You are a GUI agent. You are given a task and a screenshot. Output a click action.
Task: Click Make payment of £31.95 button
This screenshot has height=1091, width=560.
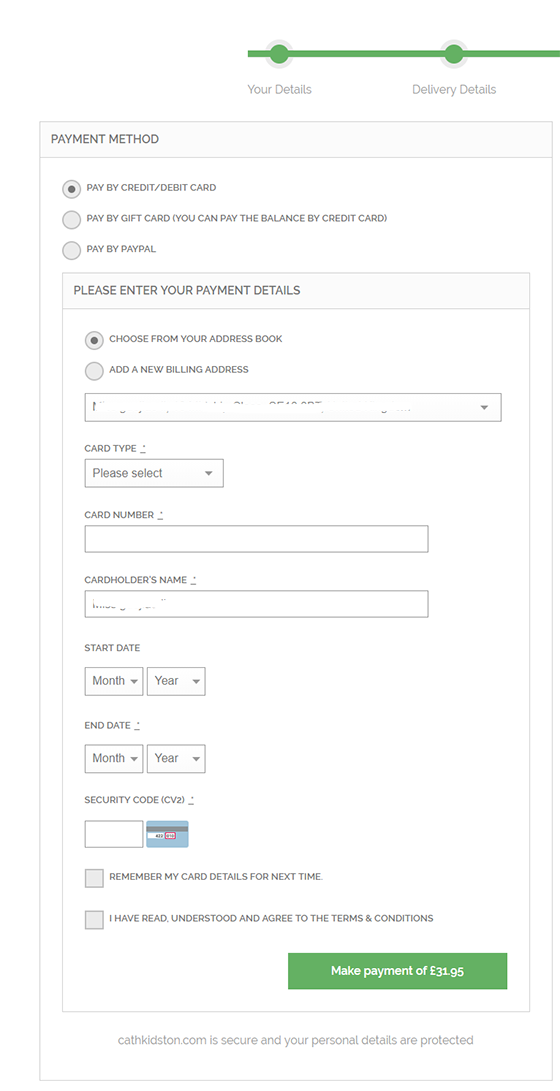[x=397, y=971]
